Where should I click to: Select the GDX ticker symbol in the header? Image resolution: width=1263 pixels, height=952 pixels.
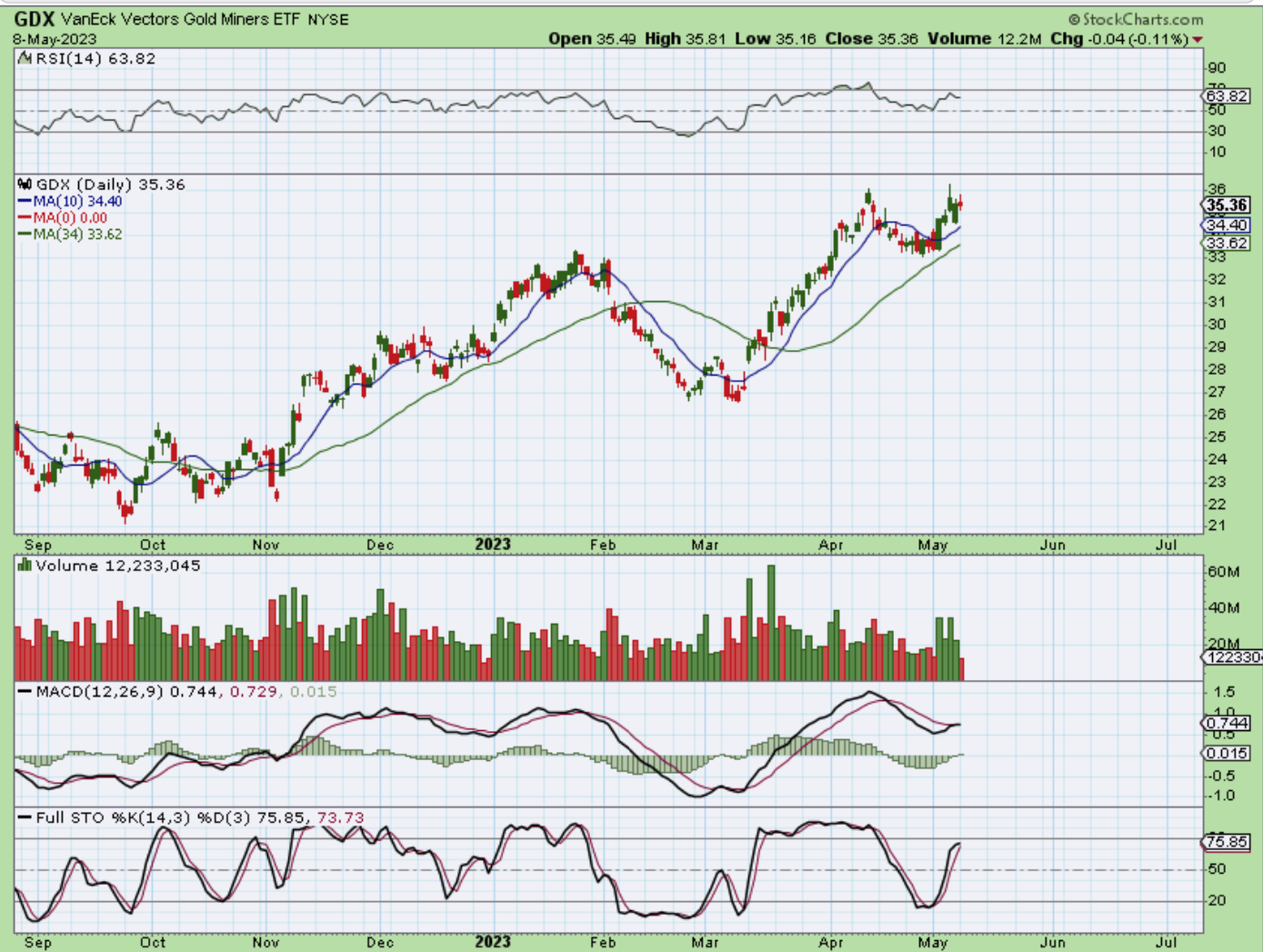click(35, 18)
